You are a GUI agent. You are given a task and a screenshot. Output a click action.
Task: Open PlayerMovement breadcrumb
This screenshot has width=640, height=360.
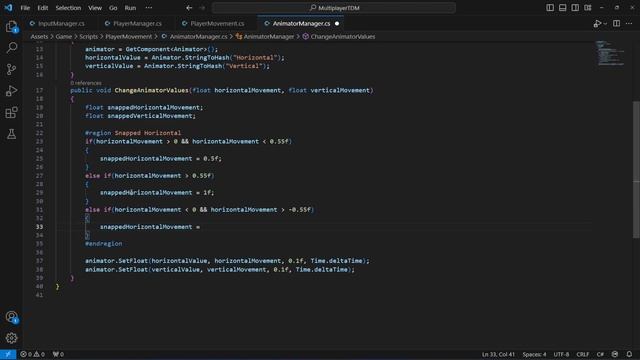pyautogui.click(x=129, y=36)
